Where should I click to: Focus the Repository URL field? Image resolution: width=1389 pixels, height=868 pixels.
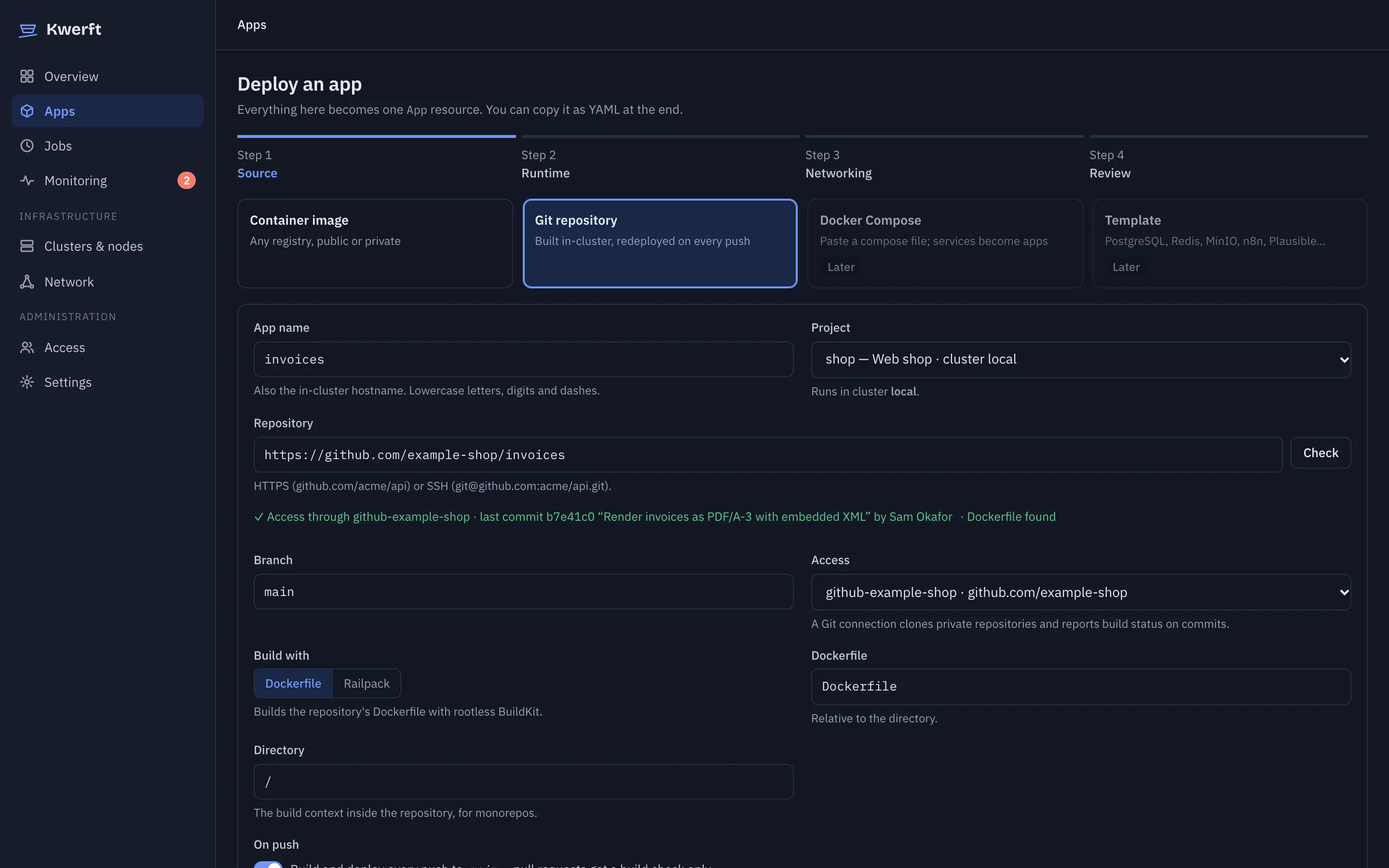pyautogui.click(x=768, y=455)
